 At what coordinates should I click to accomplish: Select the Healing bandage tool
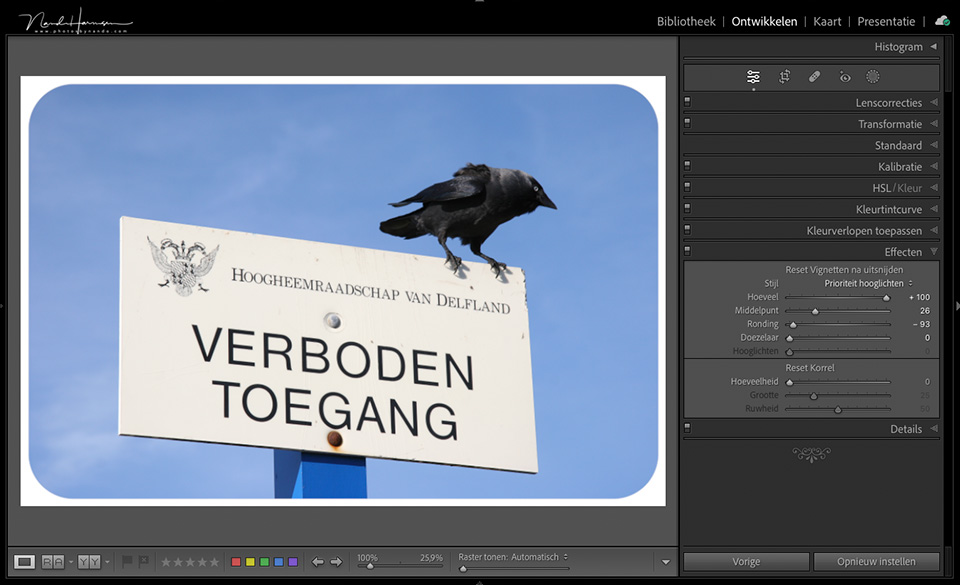point(814,76)
